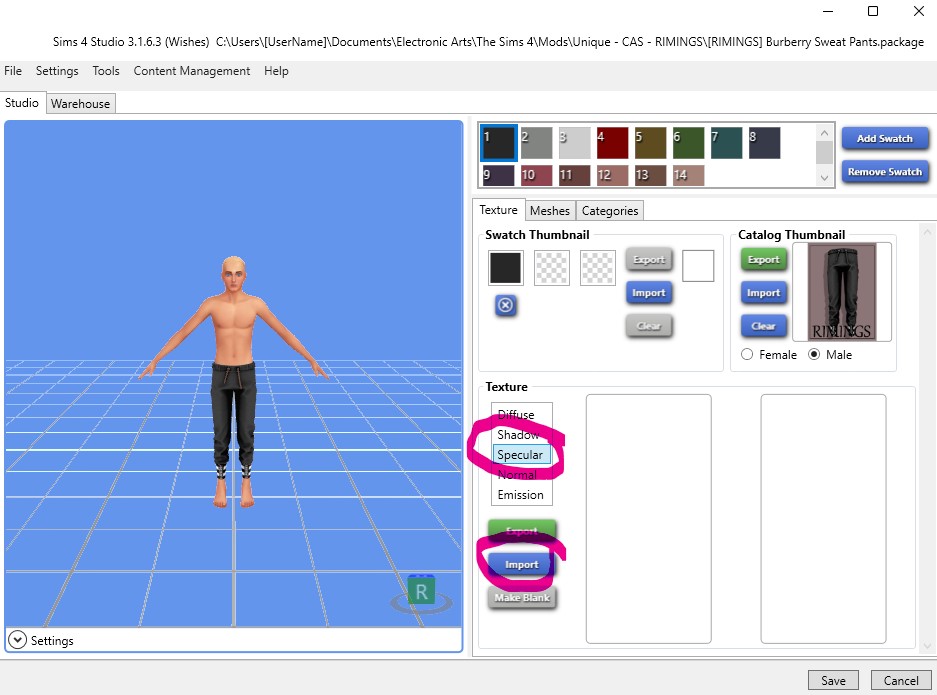Open the Help menu
Screen dimensions: 937x695
click(x=276, y=71)
